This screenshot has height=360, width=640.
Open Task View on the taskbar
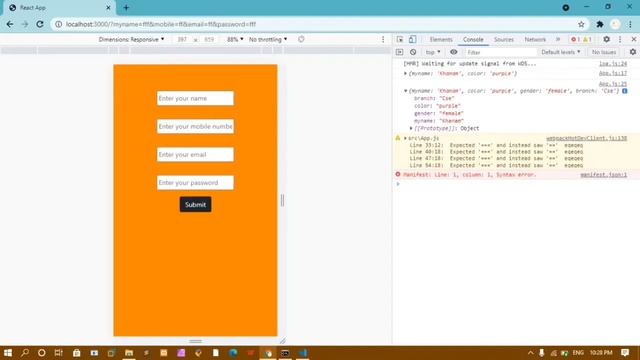tap(59, 353)
